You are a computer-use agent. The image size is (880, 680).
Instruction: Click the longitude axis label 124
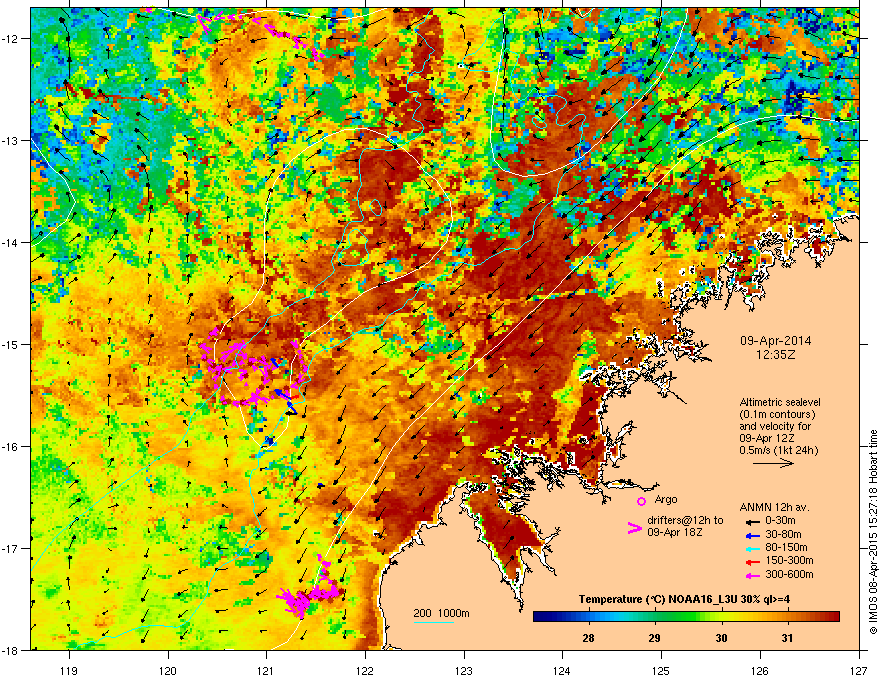[562, 670]
